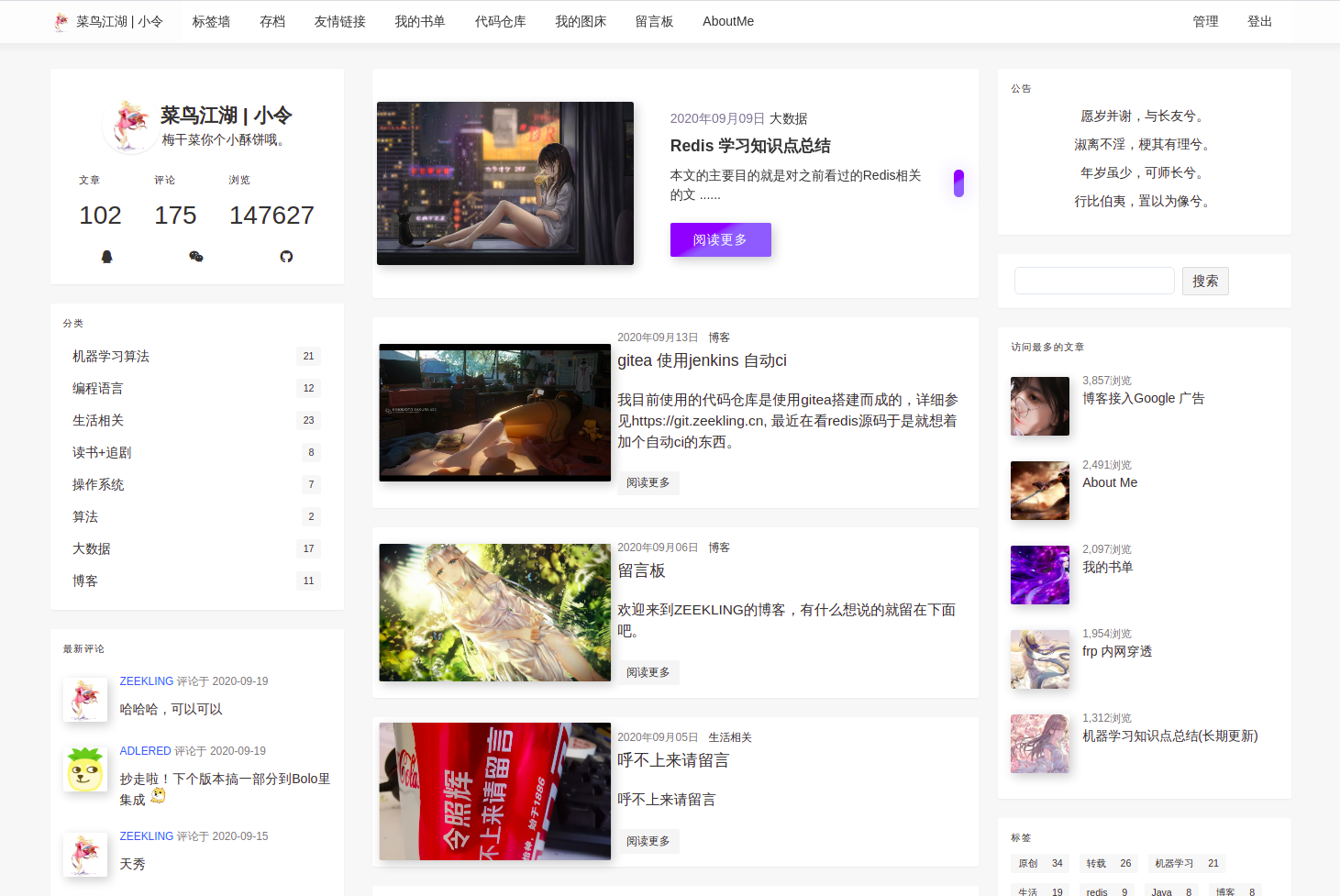
Task: Open the AboutMe page from the navbar
Action: [x=728, y=21]
